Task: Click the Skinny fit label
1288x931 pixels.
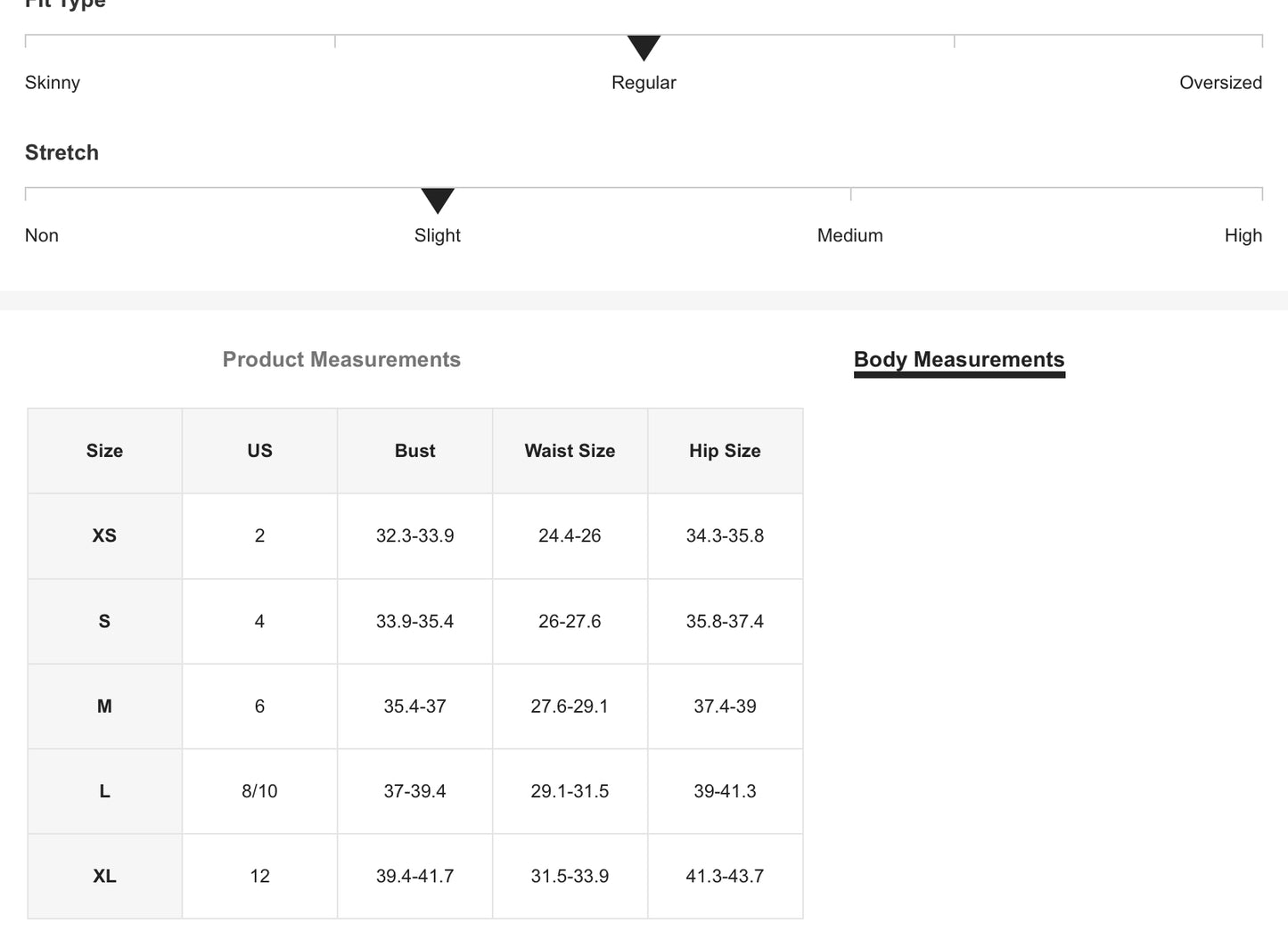Action: (53, 83)
